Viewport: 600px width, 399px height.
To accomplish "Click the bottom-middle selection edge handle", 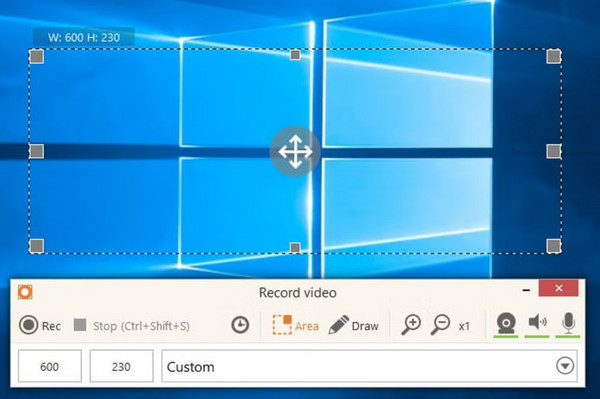I will coord(295,248).
